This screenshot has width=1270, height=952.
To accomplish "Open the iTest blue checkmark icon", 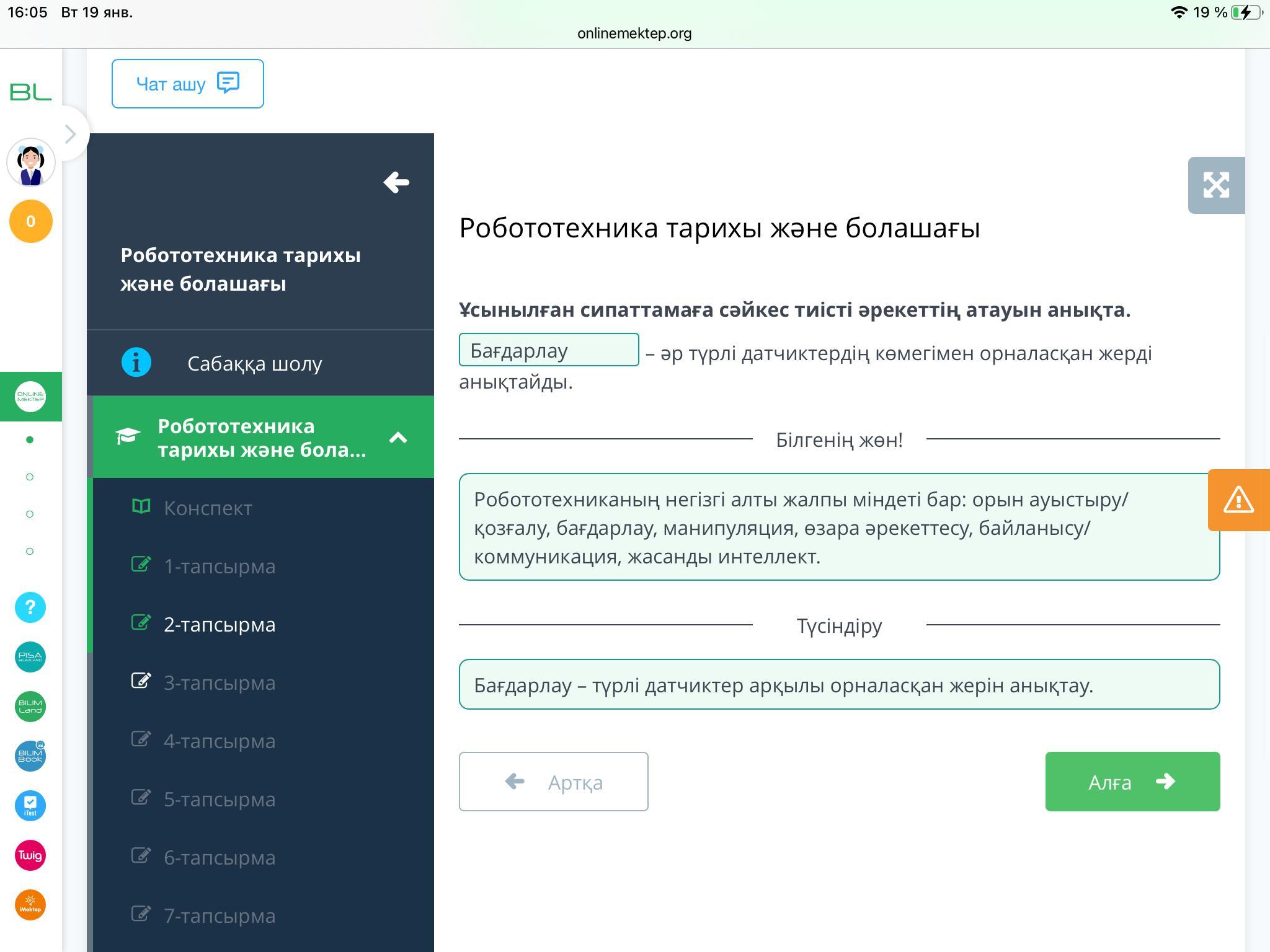I will click(x=30, y=806).
